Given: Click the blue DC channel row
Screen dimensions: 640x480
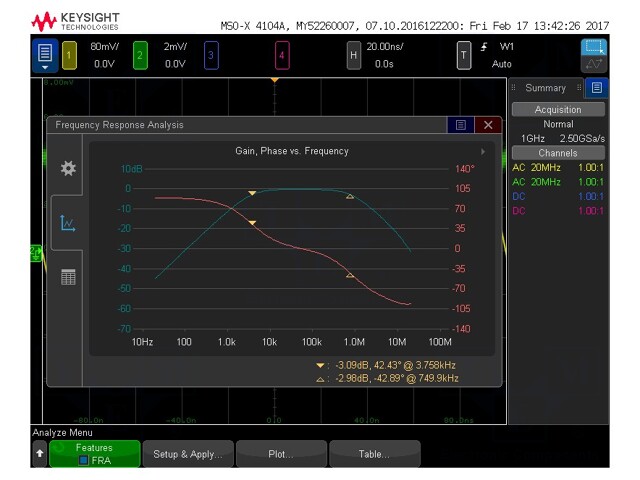Looking at the screenshot, I should tap(558, 196).
